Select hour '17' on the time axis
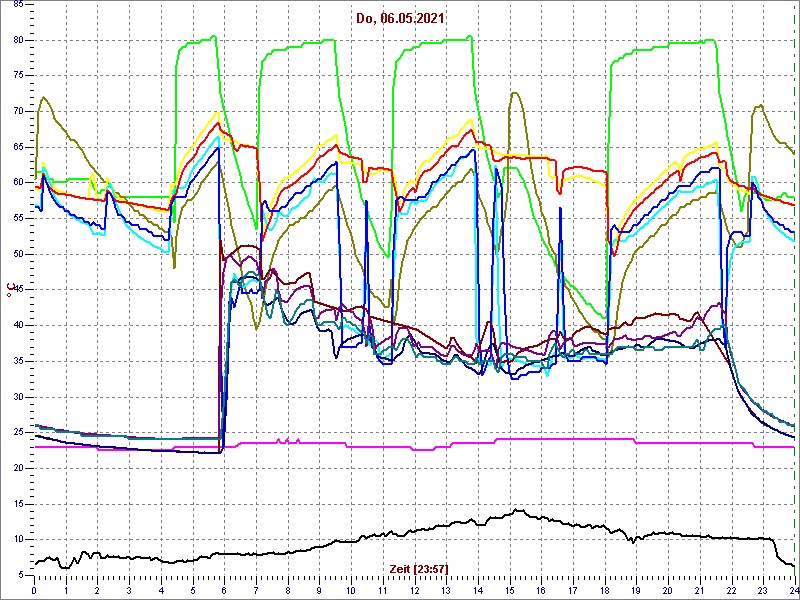 (572, 591)
